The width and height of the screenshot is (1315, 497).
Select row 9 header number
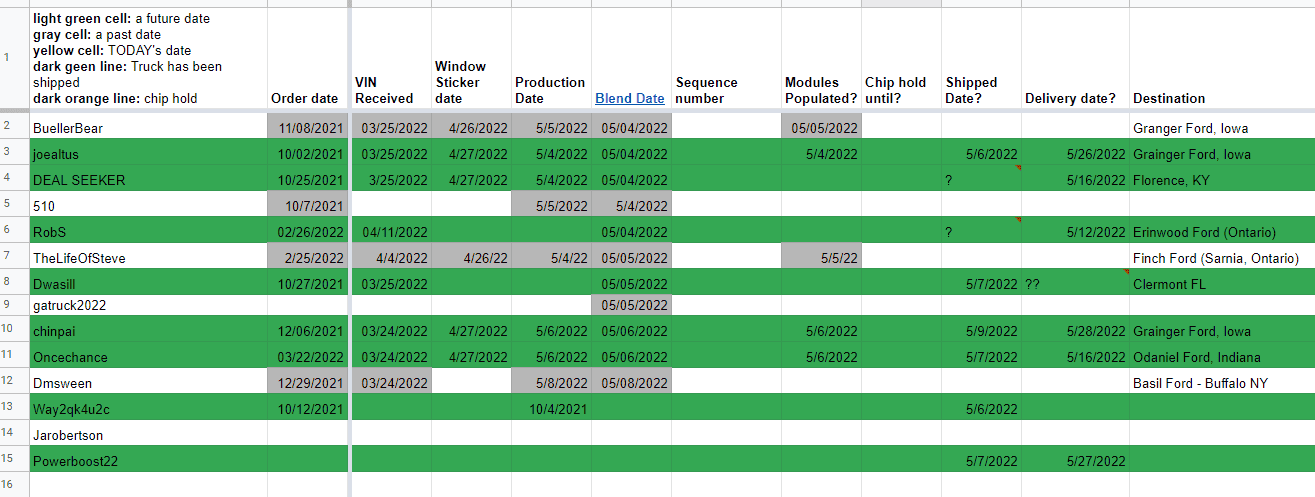tap(7, 305)
